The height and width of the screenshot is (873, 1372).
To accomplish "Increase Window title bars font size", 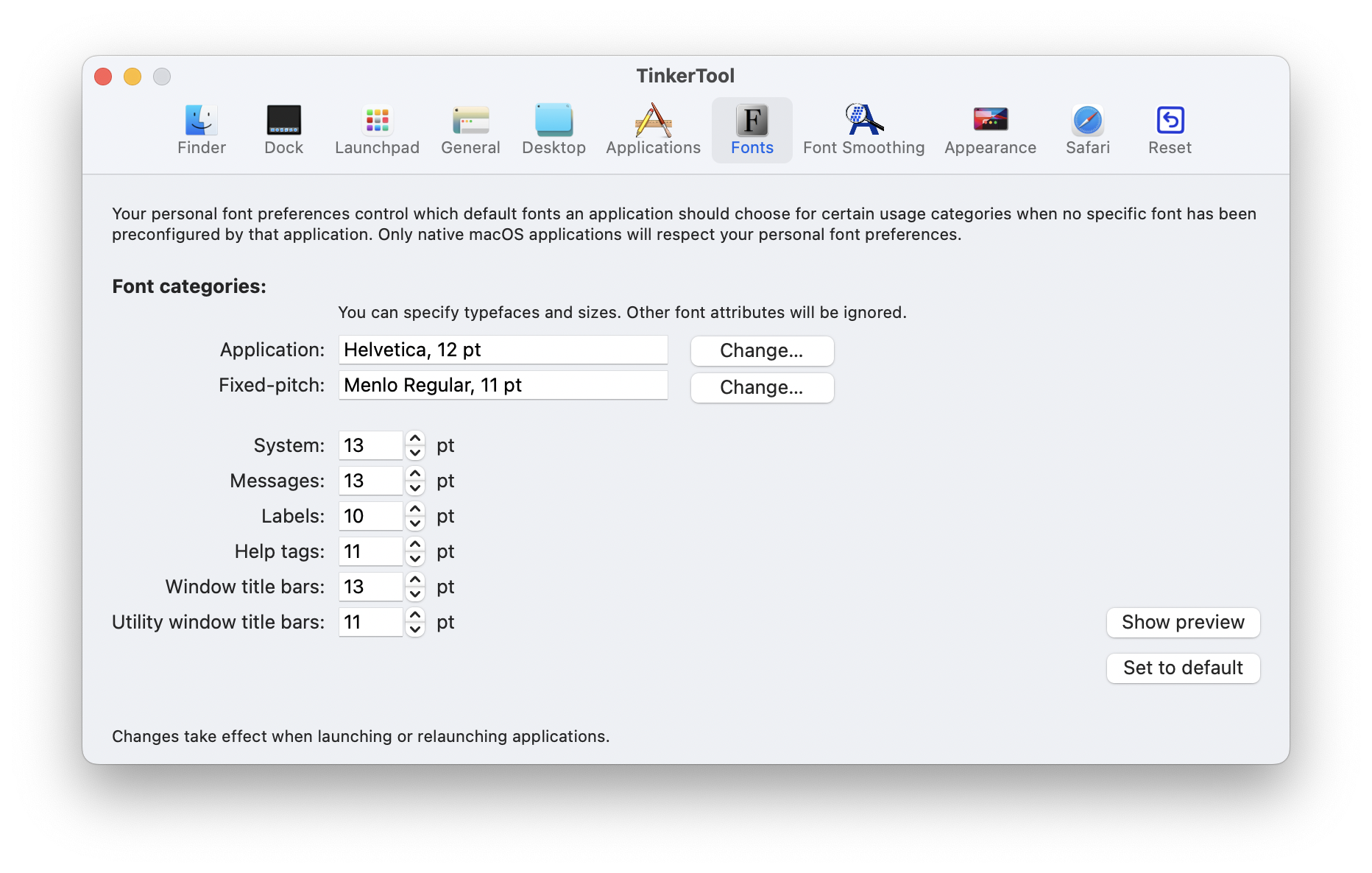I will click(415, 579).
